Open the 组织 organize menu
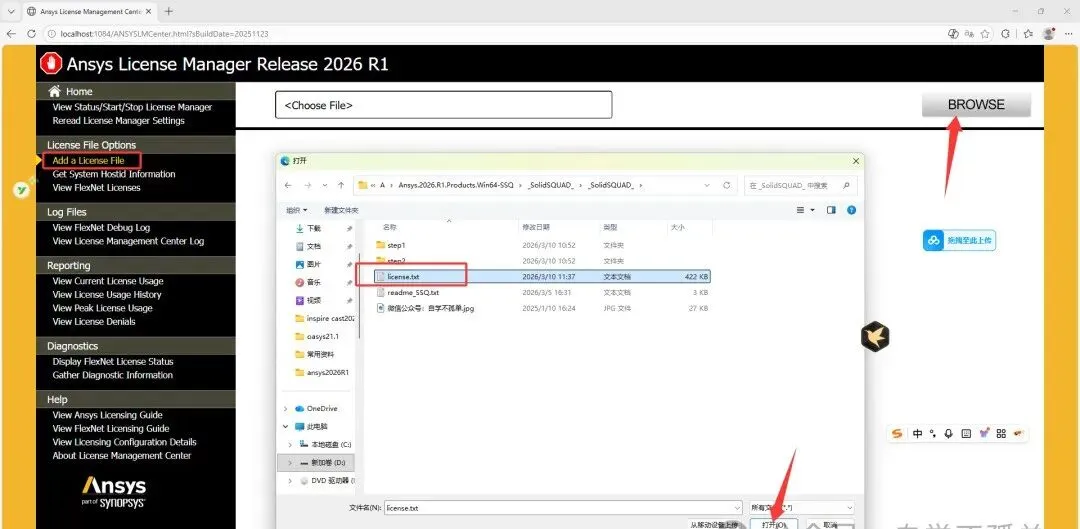Viewport: 1080px width, 529px height. coord(297,209)
